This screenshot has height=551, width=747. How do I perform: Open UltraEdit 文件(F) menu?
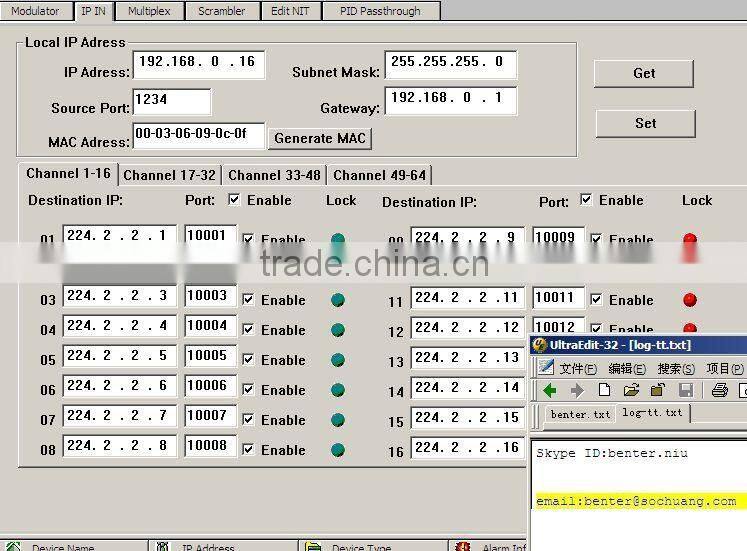pyautogui.click(x=578, y=369)
